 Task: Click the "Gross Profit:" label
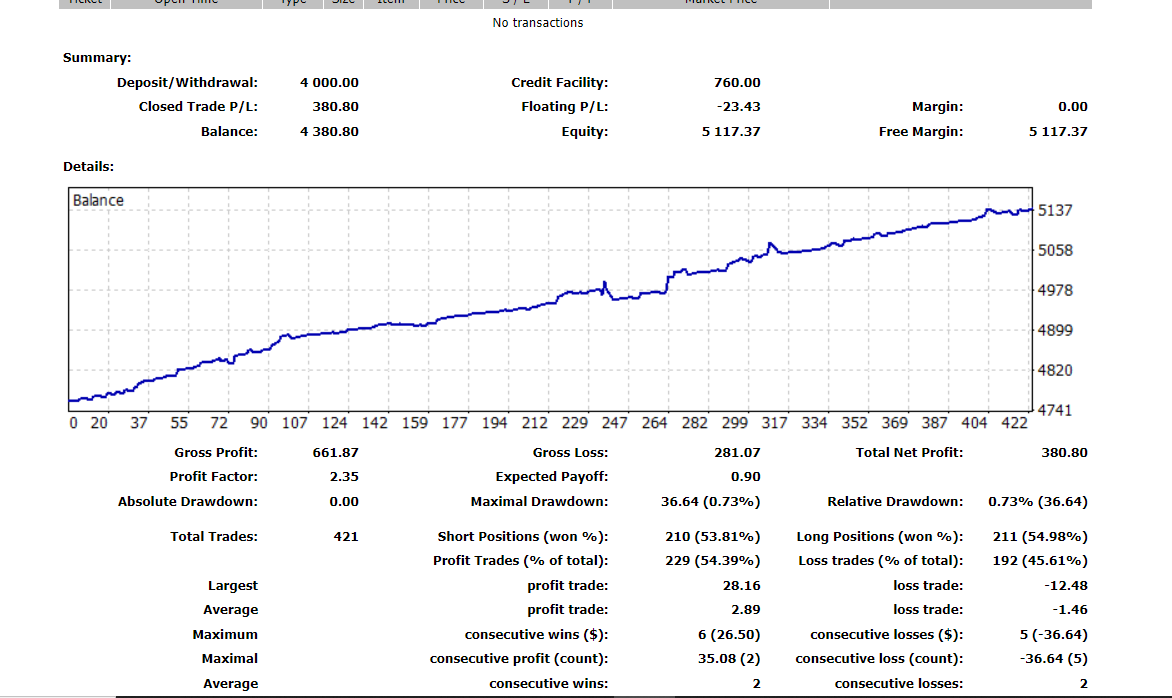coord(216,452)
